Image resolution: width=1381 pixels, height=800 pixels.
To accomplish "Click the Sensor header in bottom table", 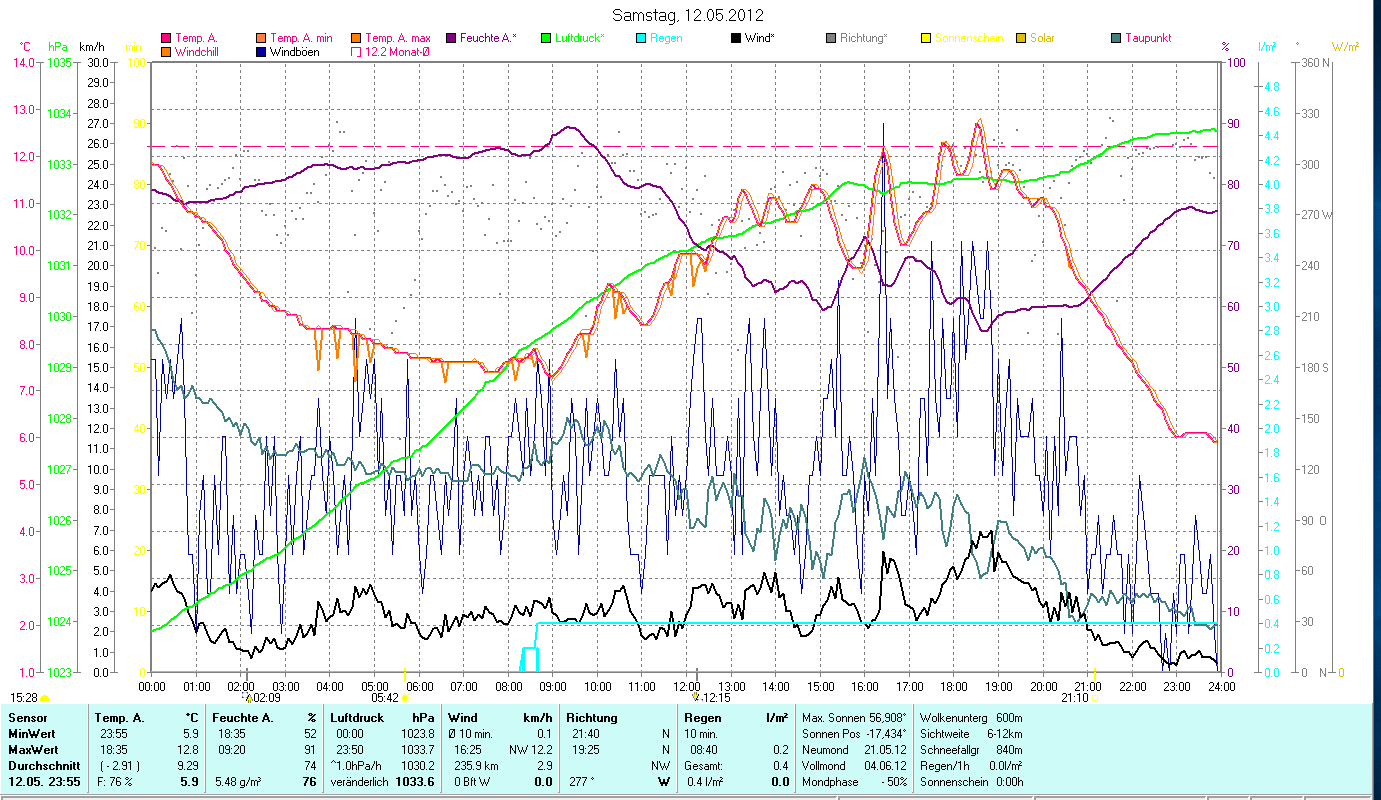I will pyautogui.click(x=26, y=717).
